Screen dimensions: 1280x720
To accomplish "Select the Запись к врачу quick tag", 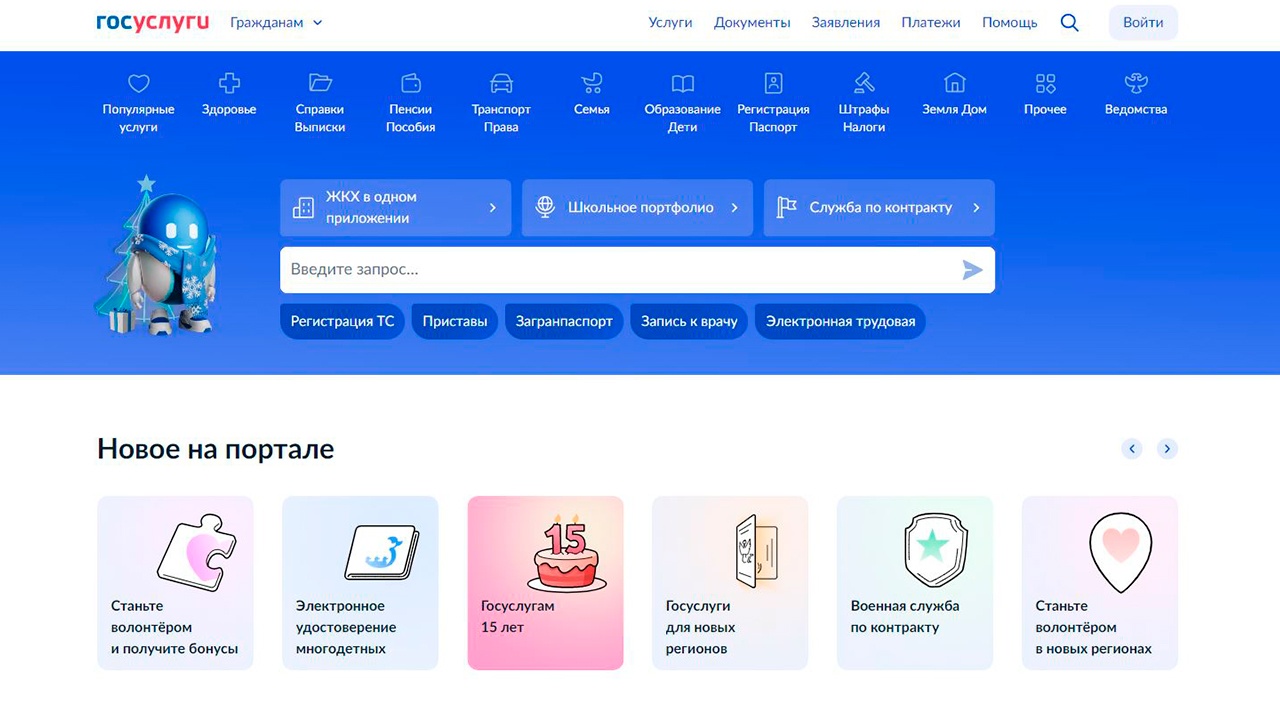I will (689, 322).
